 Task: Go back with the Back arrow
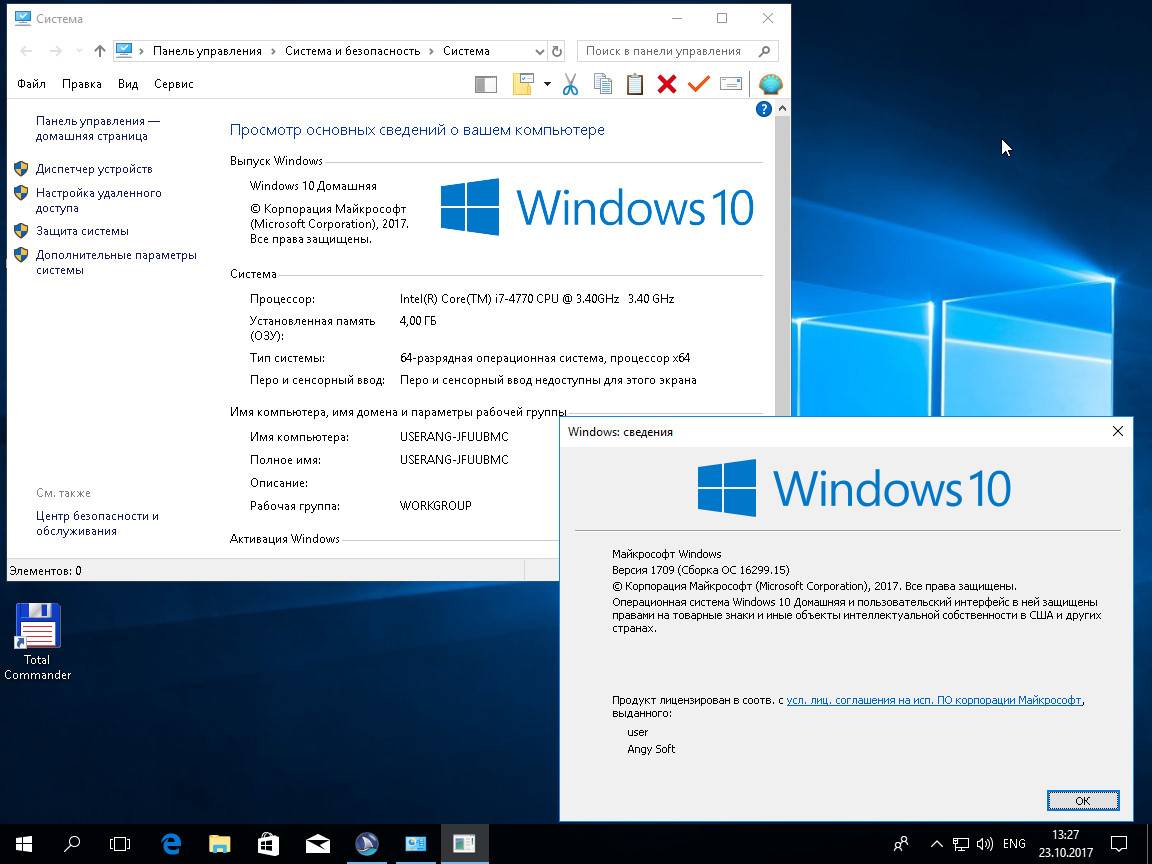pos(26,51)
